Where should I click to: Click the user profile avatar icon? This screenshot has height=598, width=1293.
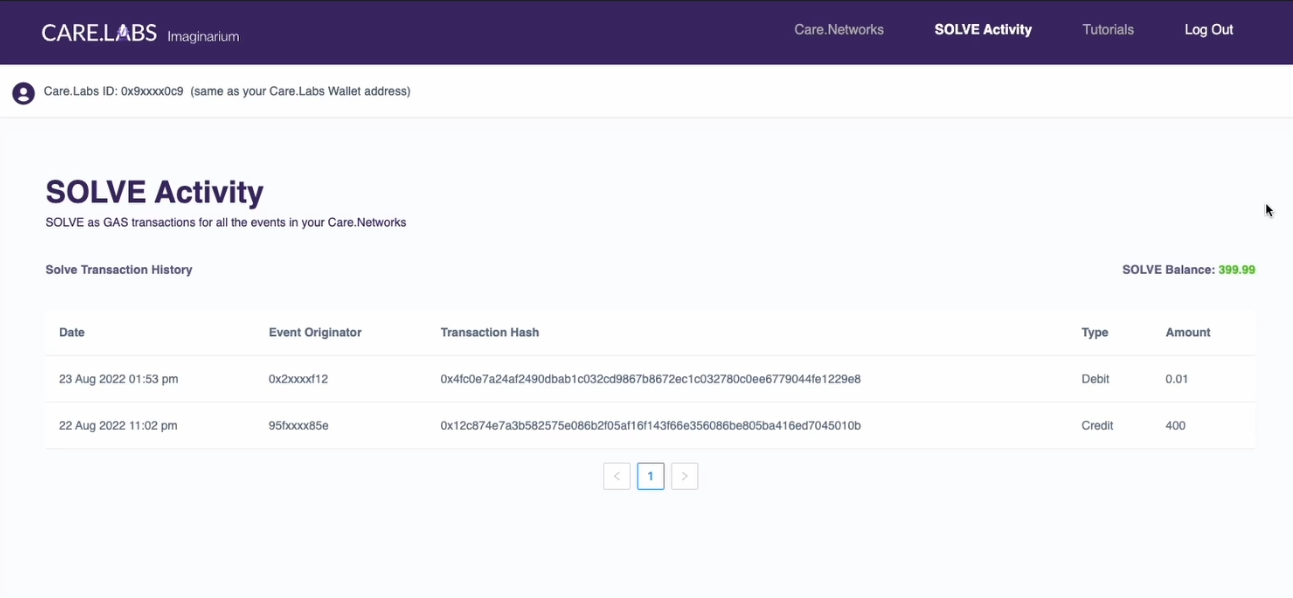point(23,93)
